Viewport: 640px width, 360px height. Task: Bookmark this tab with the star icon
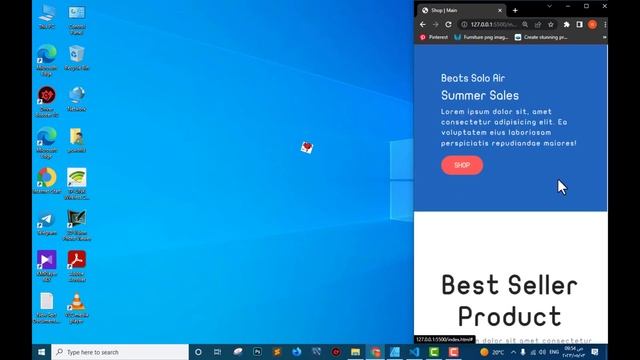[x=551, y=24]
